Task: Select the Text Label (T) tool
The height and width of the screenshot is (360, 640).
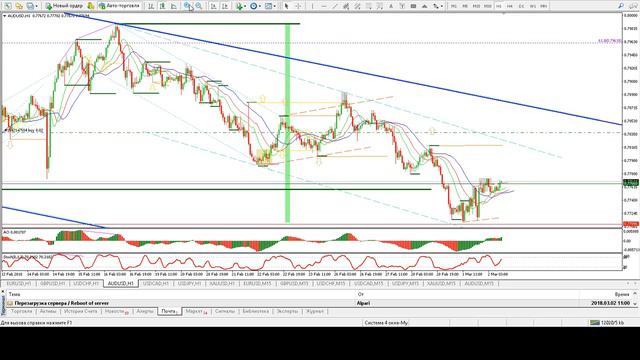Action: point(402,6)
